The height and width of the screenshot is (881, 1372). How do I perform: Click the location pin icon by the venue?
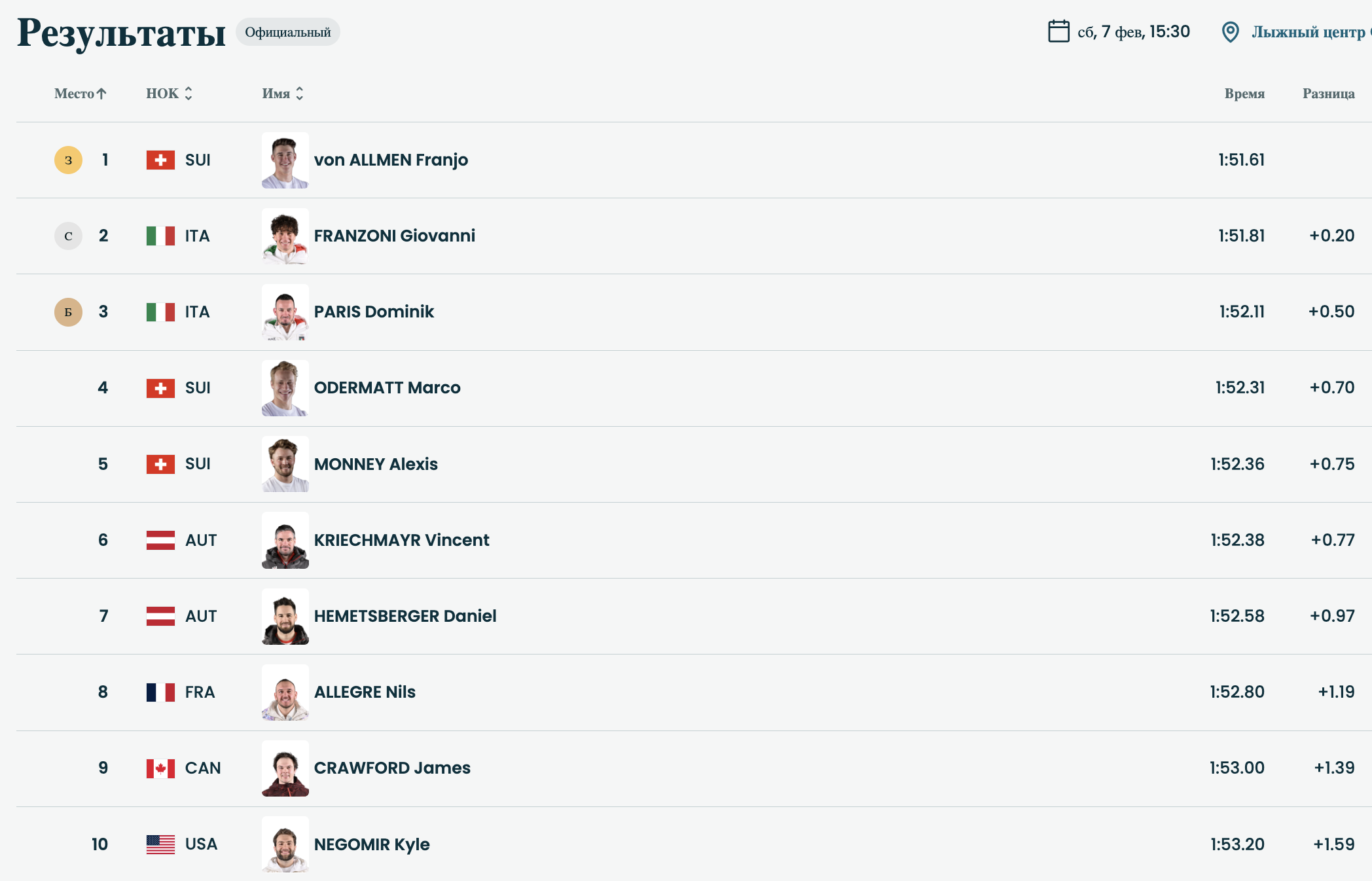(1230, 32)
